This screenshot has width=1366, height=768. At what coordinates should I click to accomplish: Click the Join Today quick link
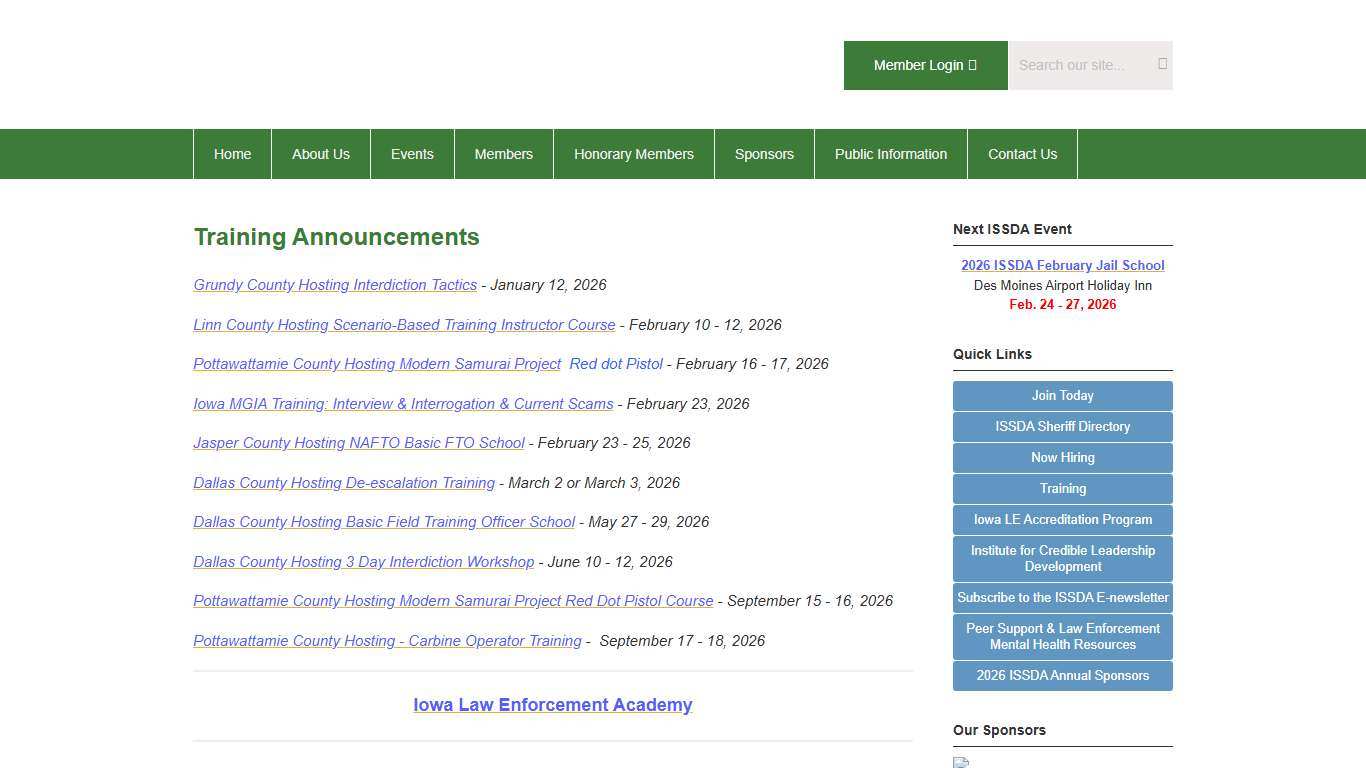1062,396
